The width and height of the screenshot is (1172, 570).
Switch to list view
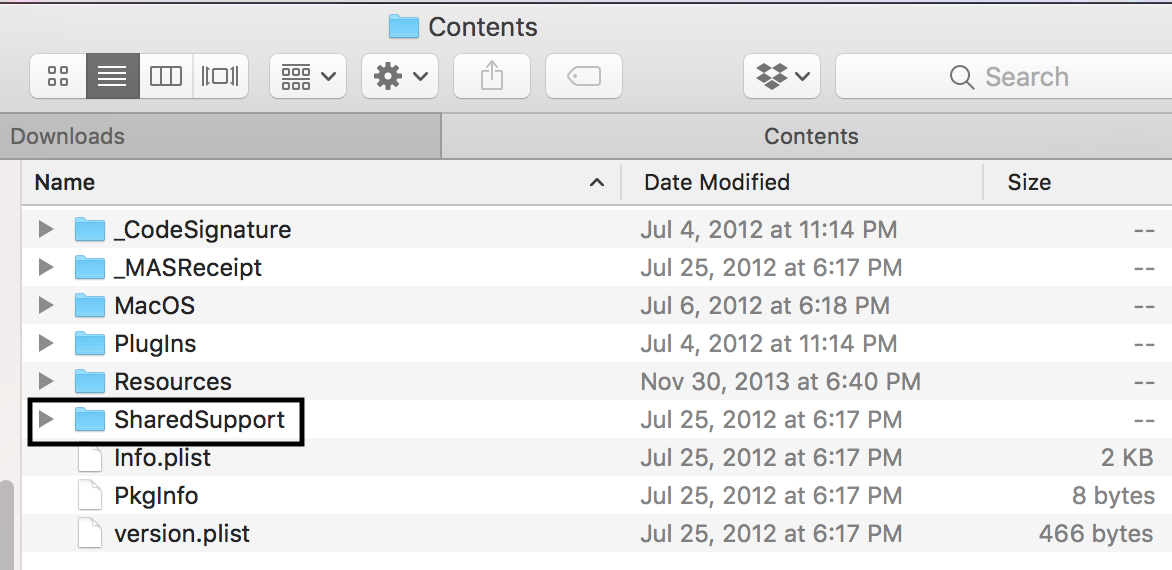click(x=112, y=76)
